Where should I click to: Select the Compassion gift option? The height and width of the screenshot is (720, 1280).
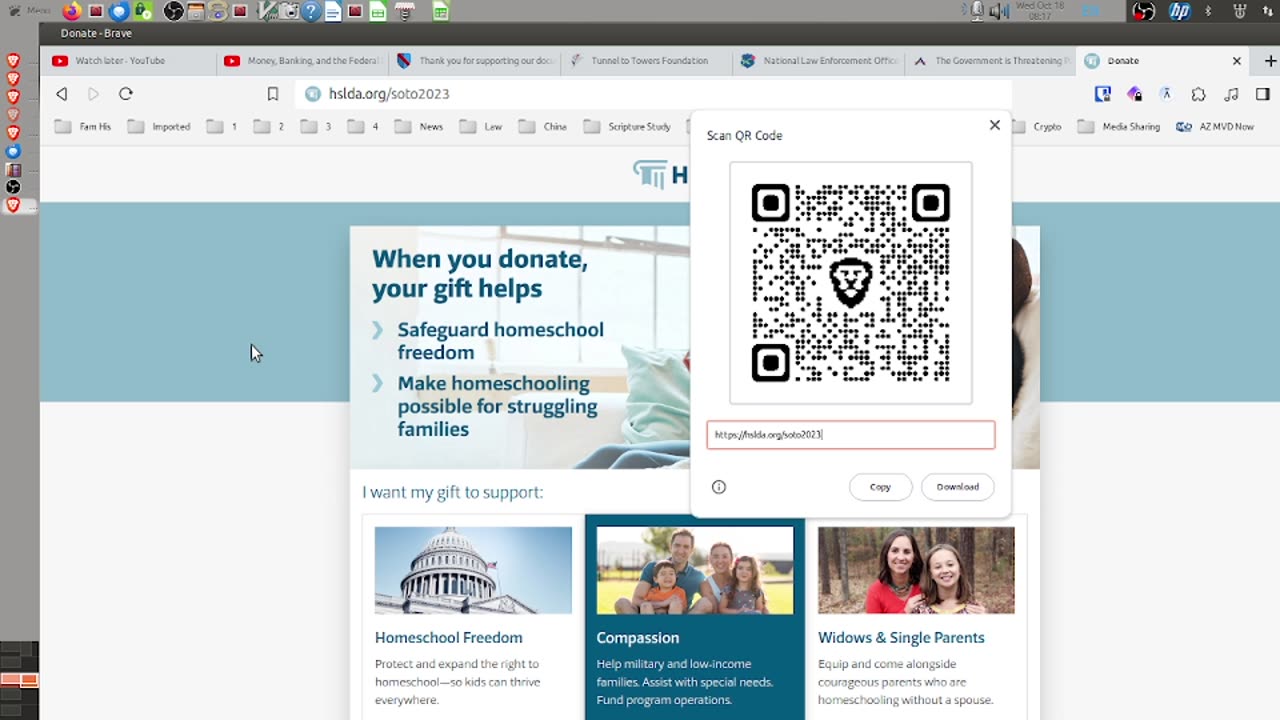point(695,617)
